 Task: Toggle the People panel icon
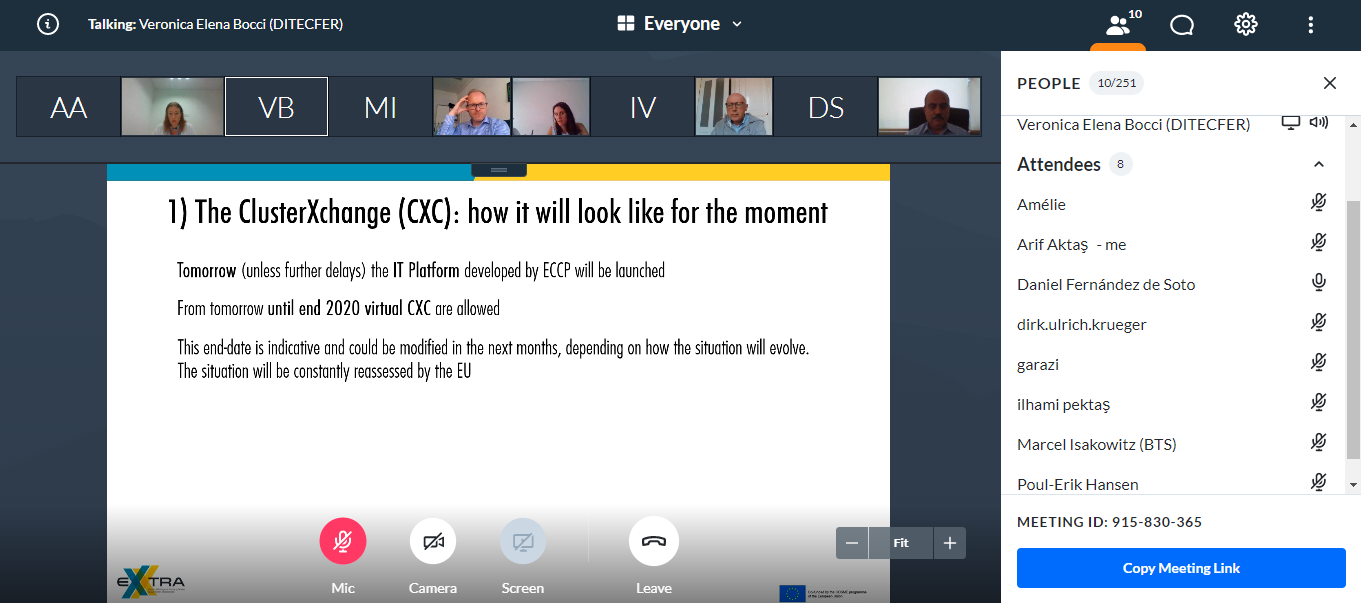[1118, 24]
